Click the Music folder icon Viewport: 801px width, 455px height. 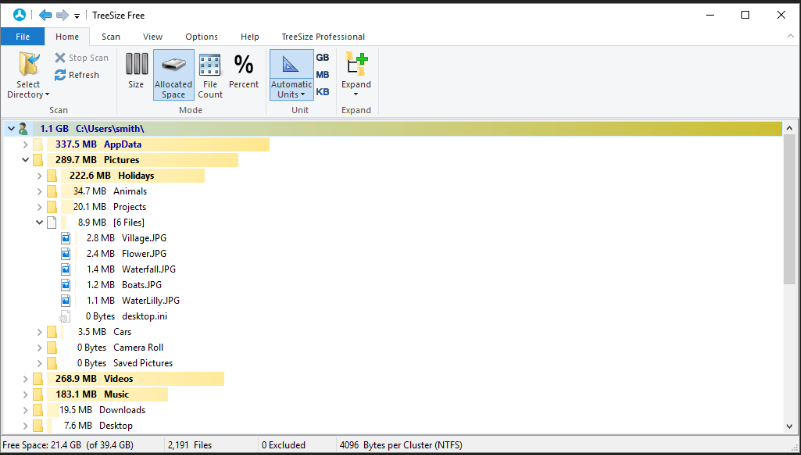(38, 395)
